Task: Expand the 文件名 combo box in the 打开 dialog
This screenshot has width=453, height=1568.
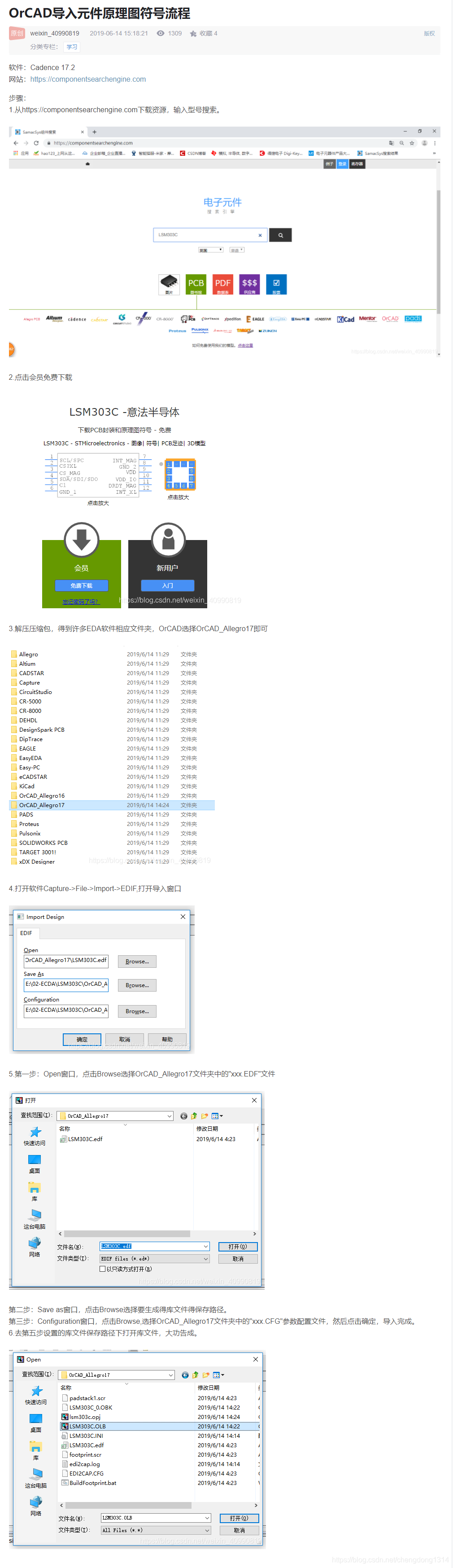Action: 205,1246
